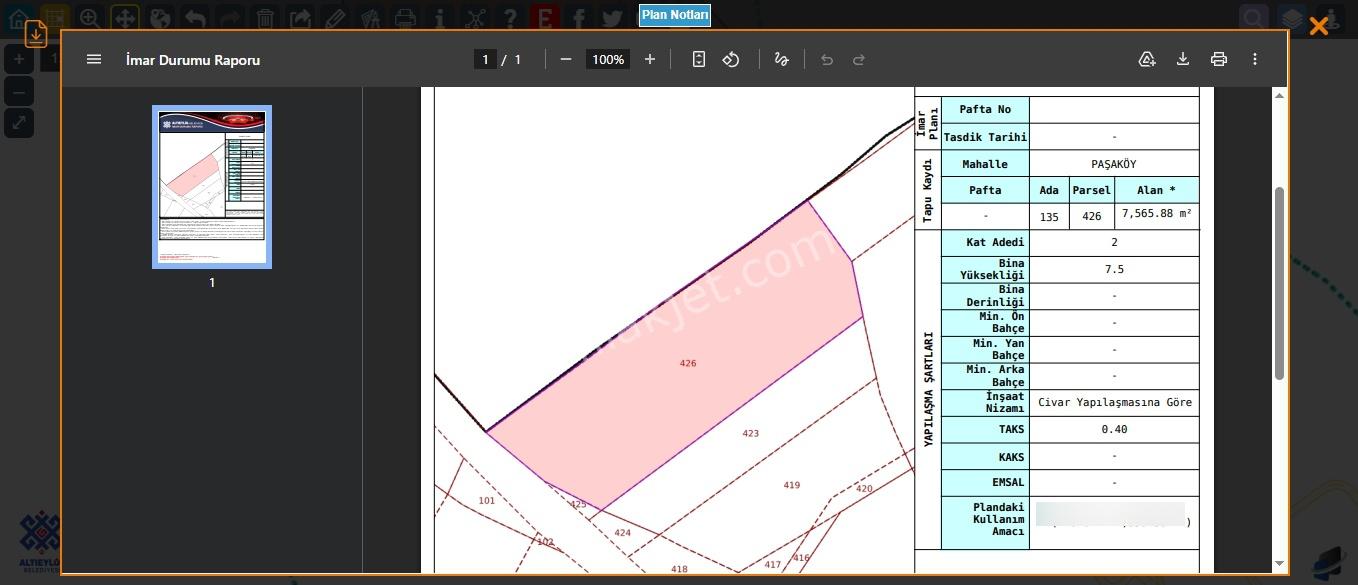Click the Kat Adedi label cell
Screen dimensions: 1358x585
pyautogui.click(x=985, y=243)
